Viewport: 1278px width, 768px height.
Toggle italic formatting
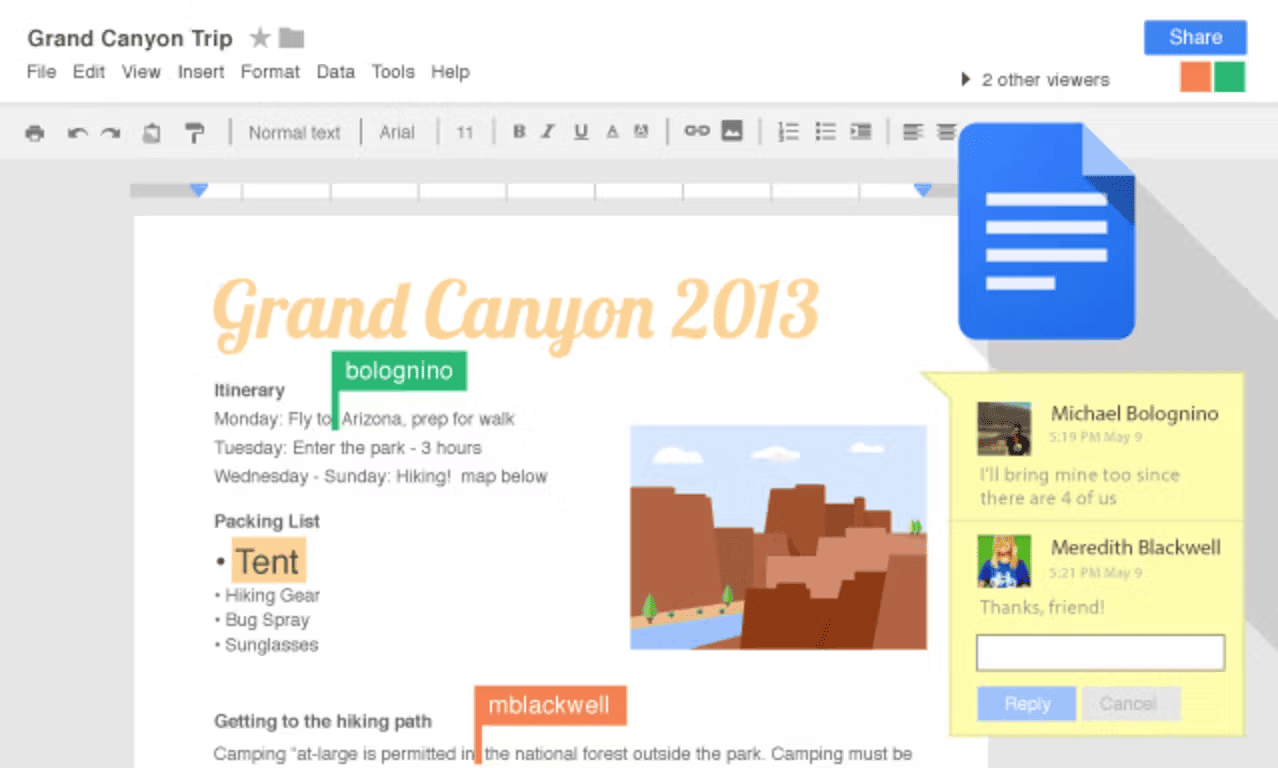pyautogui.click(x=548, y=131)
